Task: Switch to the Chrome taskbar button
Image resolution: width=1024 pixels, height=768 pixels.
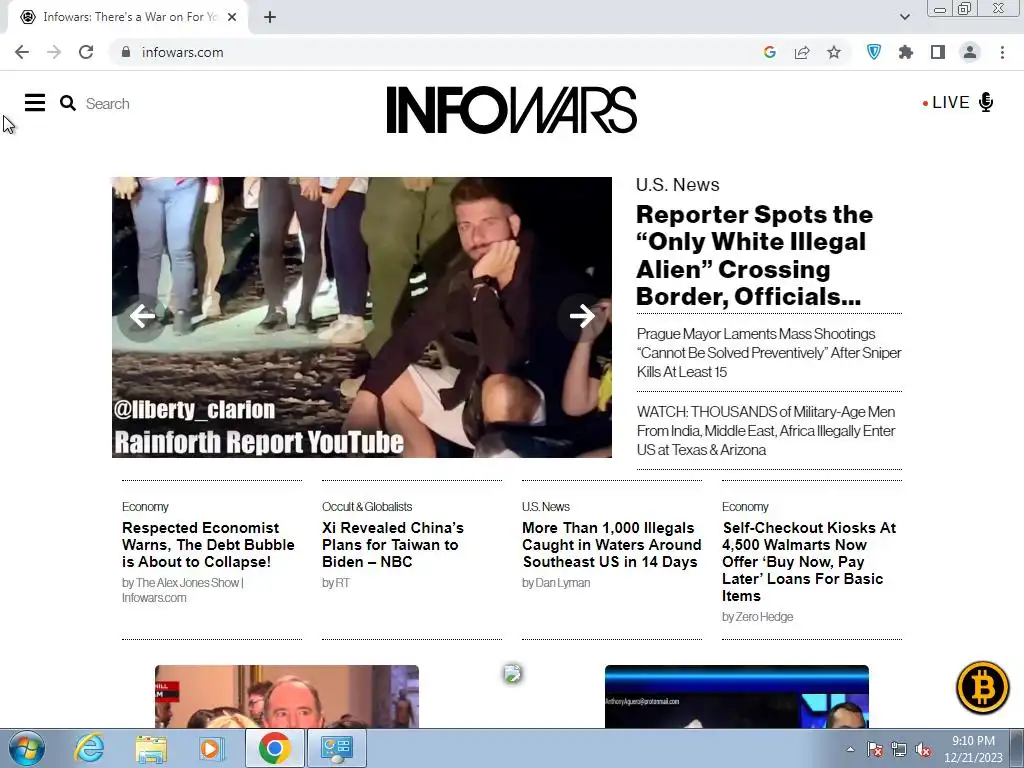Action: click(x=274, y=748)
